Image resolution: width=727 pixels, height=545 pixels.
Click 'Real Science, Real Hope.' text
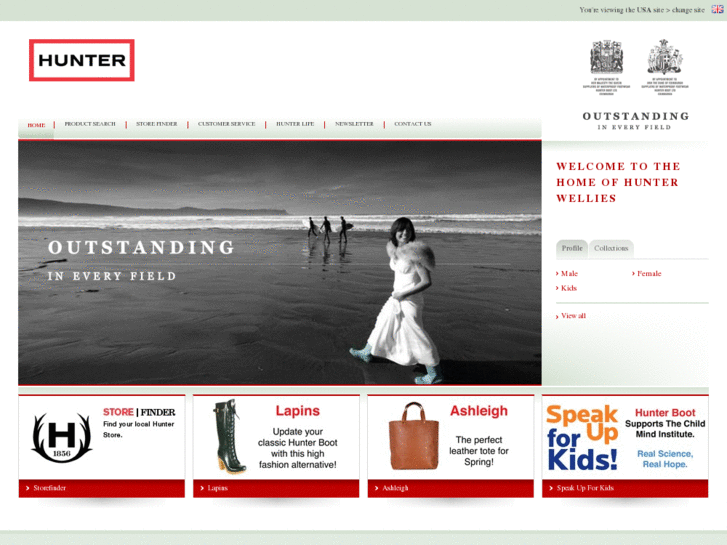pos(665,459)
